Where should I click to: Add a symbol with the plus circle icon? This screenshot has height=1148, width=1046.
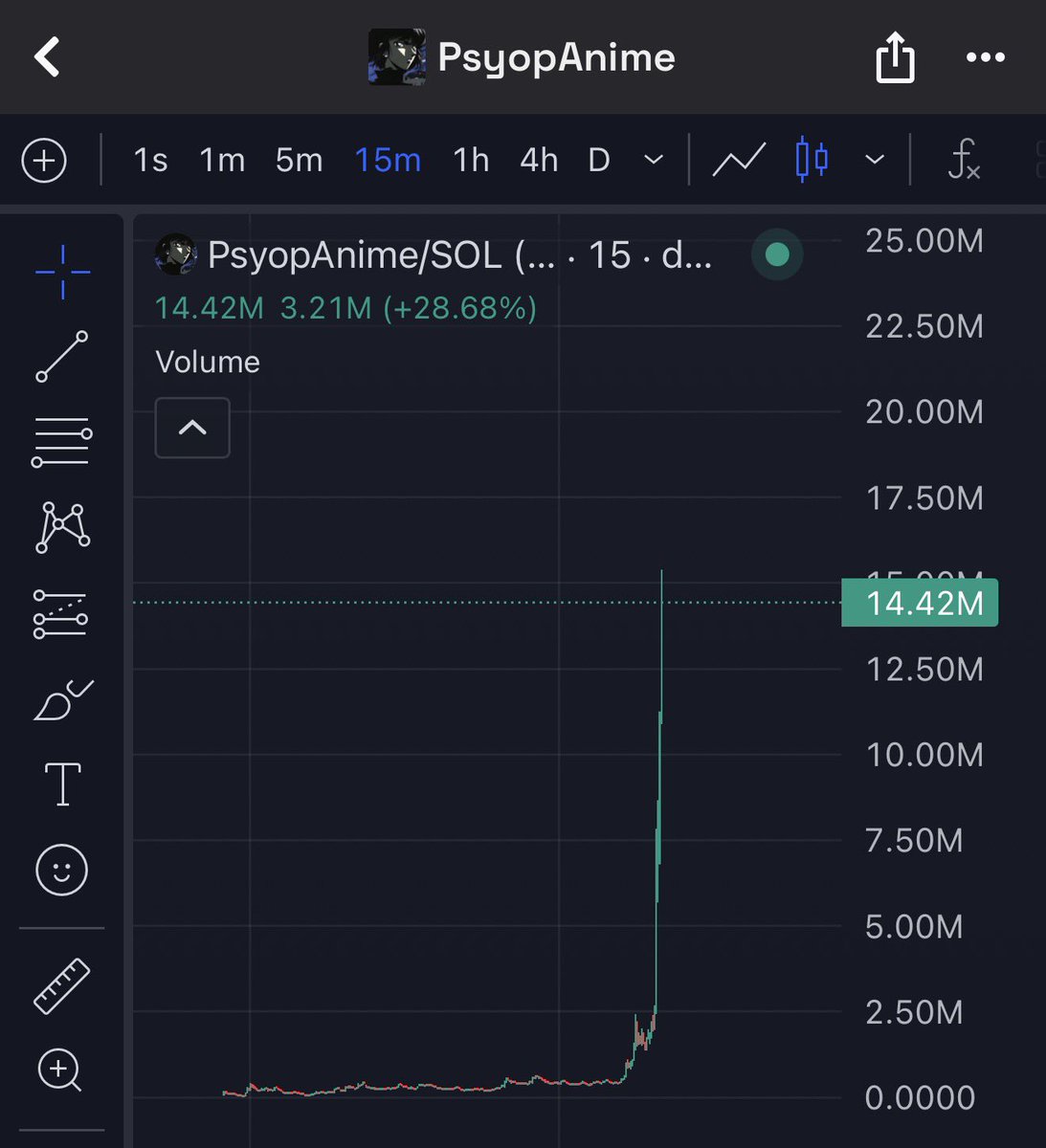44,160
